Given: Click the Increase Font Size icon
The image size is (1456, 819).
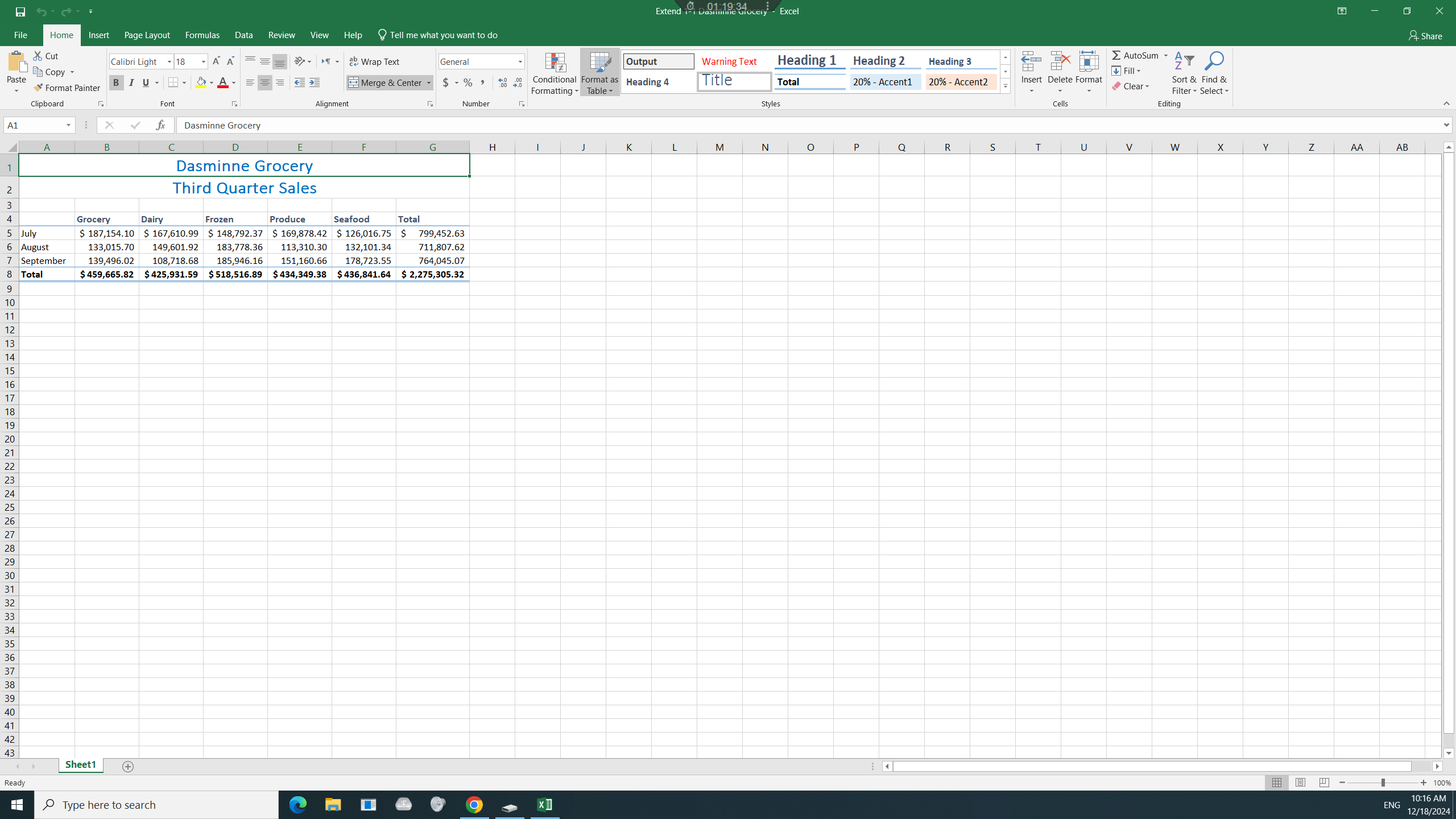Looking at the screenshot, I should pos(216,61).
